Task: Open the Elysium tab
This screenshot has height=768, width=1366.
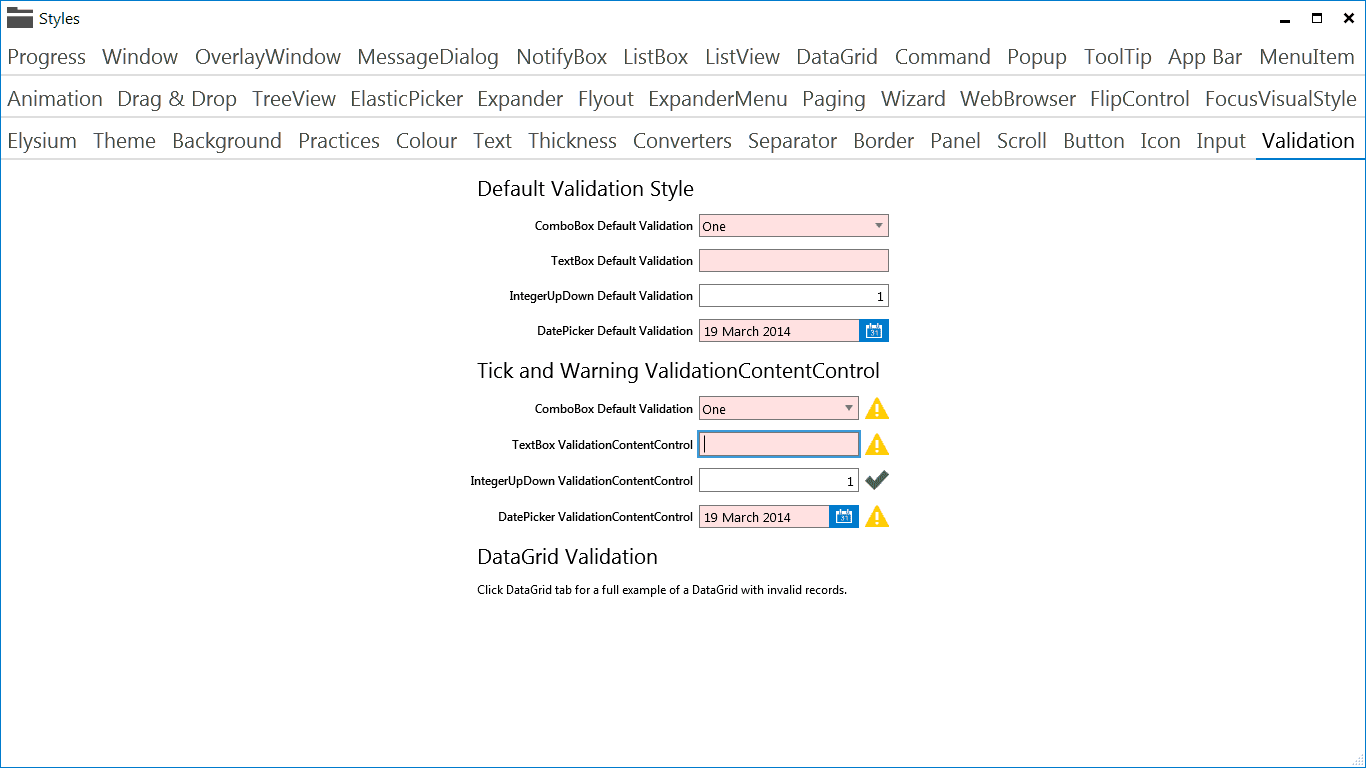Action: click(41, 141)
